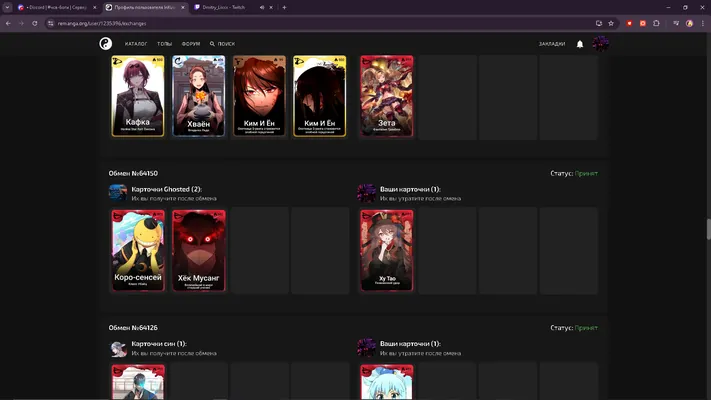Open the Зета card

point(387,96)
